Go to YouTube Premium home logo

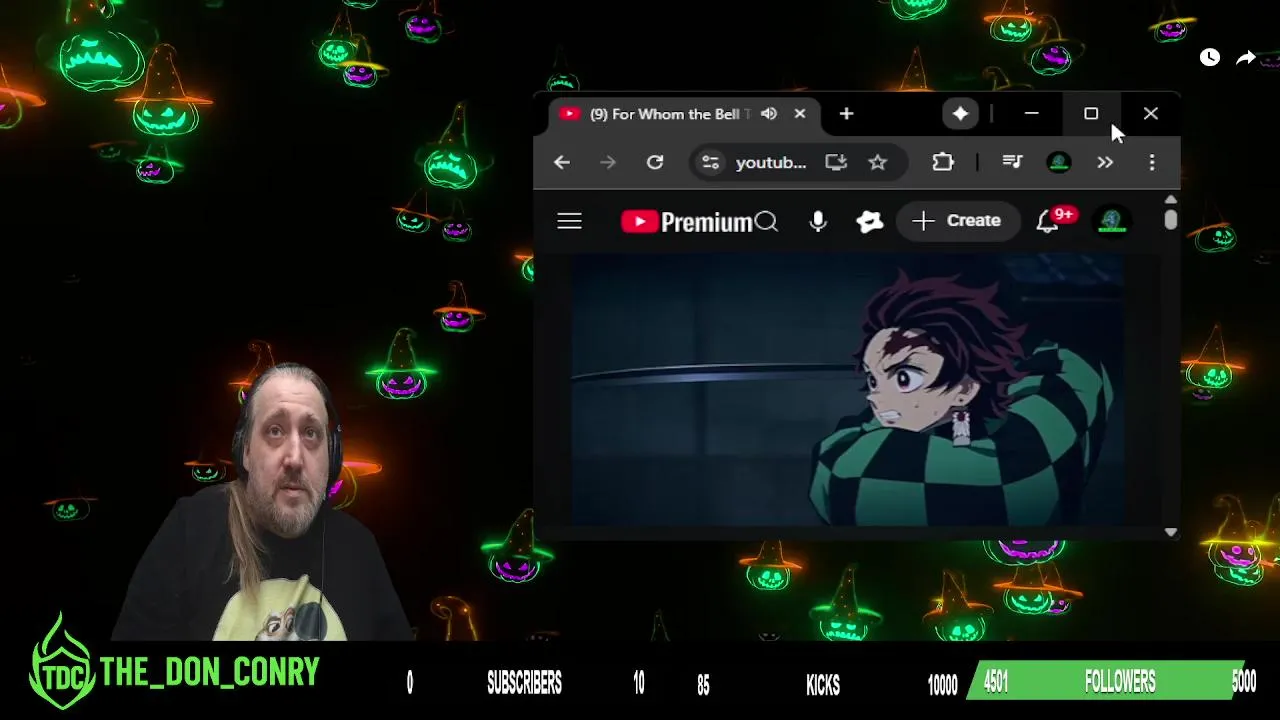pos(686,222)
